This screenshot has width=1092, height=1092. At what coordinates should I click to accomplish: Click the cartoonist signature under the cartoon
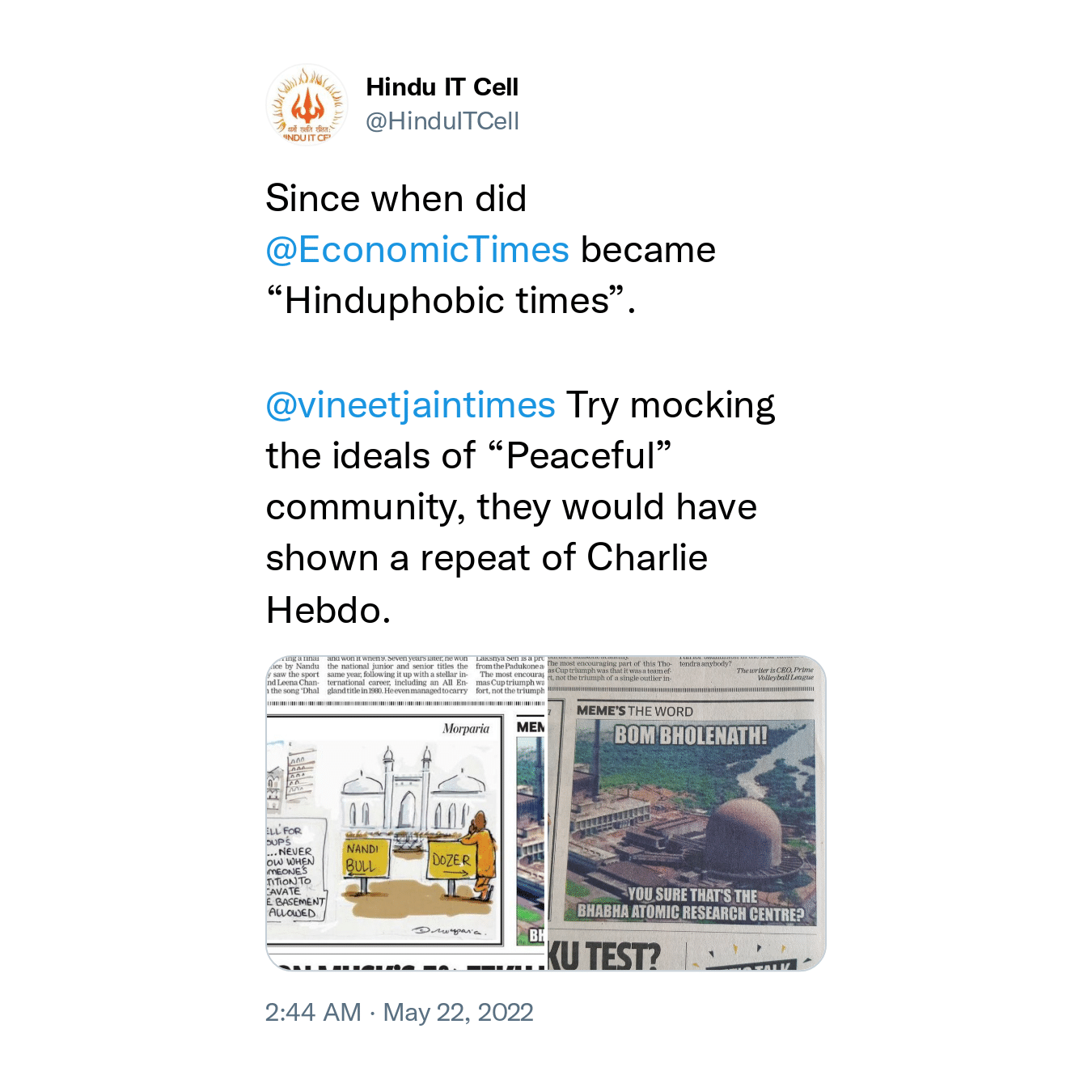(447, 930)
